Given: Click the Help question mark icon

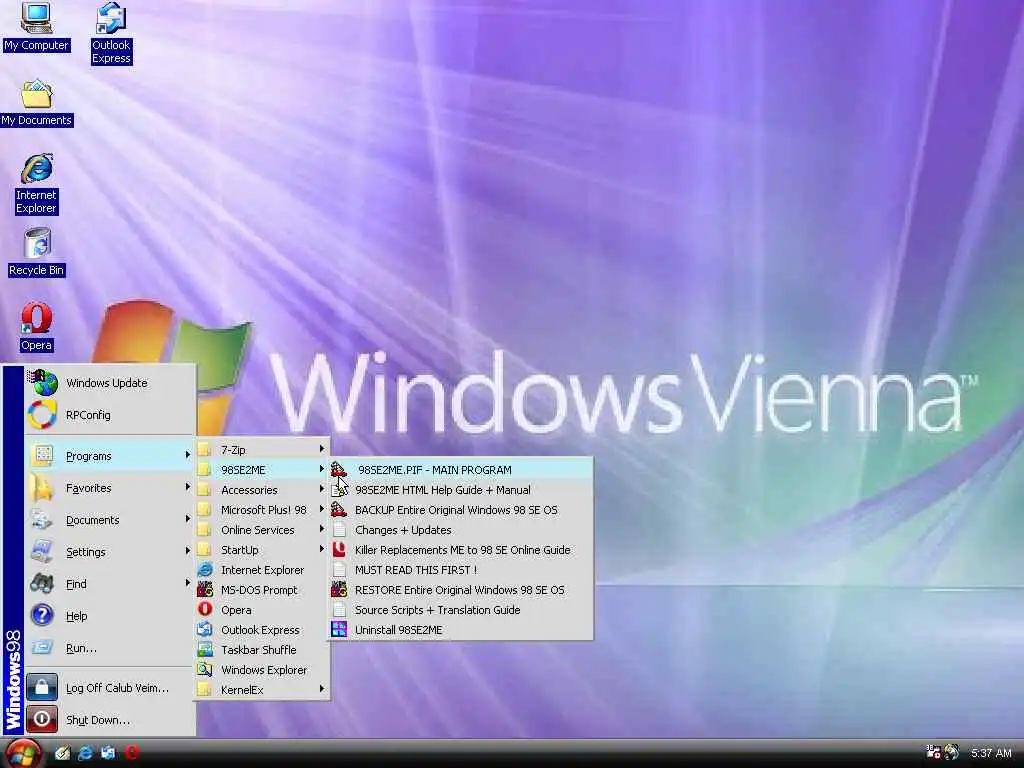Looking at the screenshot, I should pos(42,615).
